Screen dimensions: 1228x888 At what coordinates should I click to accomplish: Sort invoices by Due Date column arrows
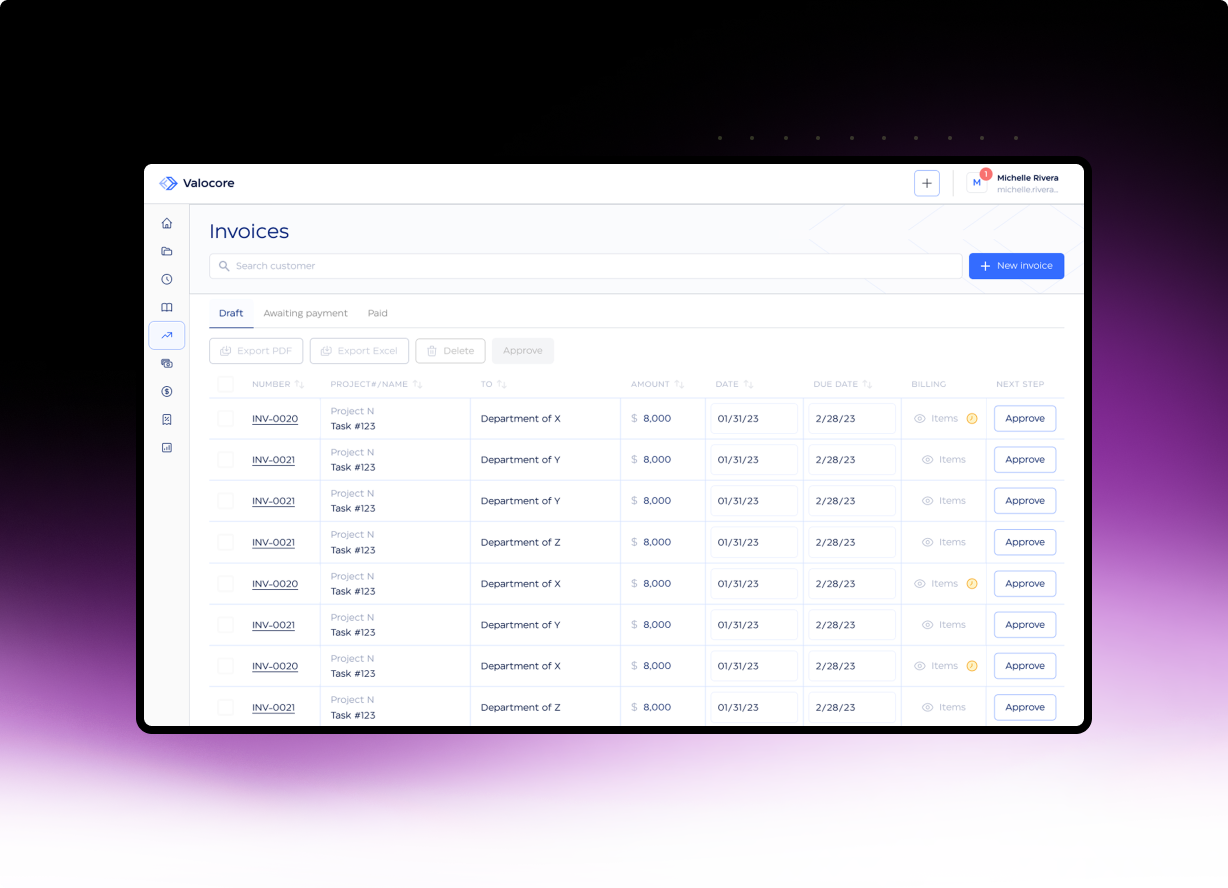click(x=867, y=384)
